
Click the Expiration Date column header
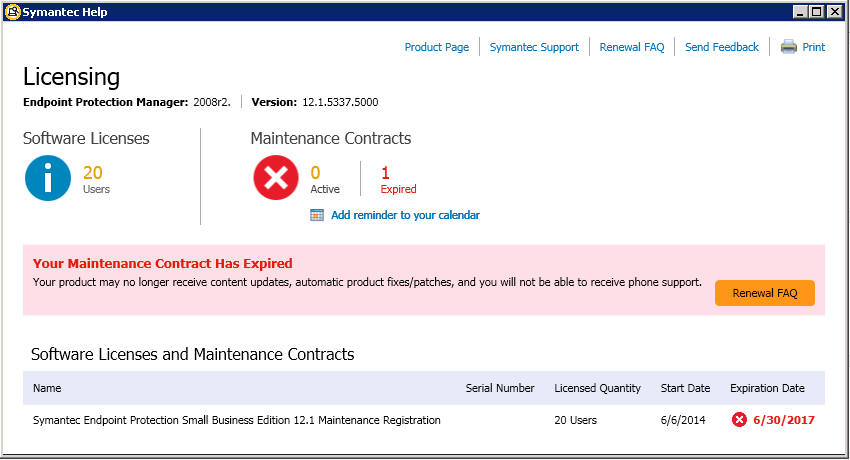coord(767,388)
